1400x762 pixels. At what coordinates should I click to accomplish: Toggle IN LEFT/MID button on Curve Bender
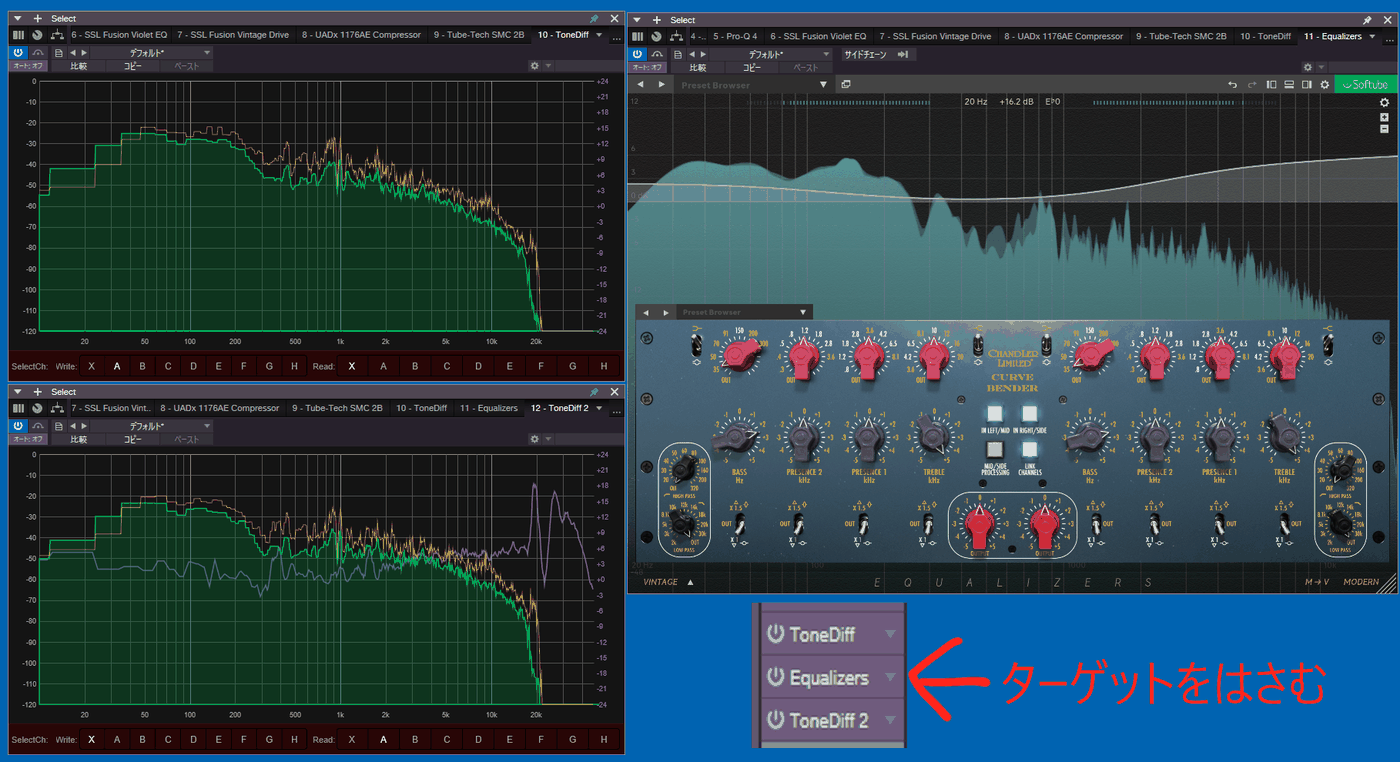pos(994,415)
